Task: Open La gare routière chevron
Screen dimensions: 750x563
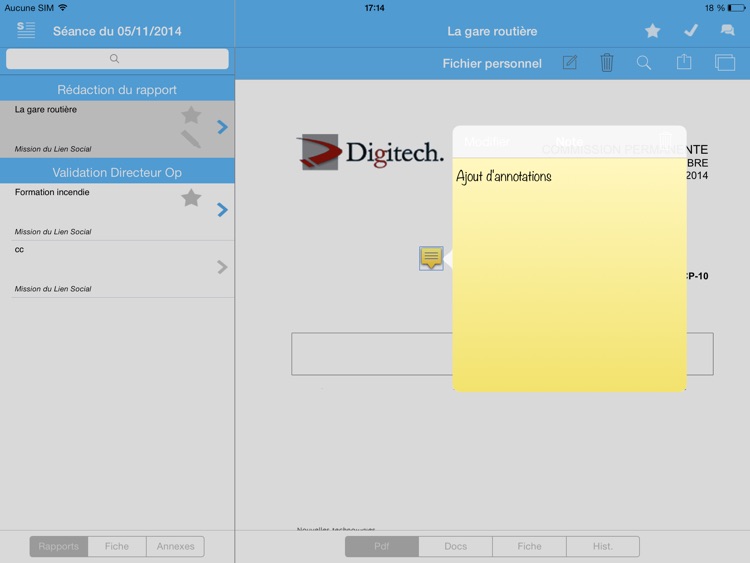Action: click(222, 127)
